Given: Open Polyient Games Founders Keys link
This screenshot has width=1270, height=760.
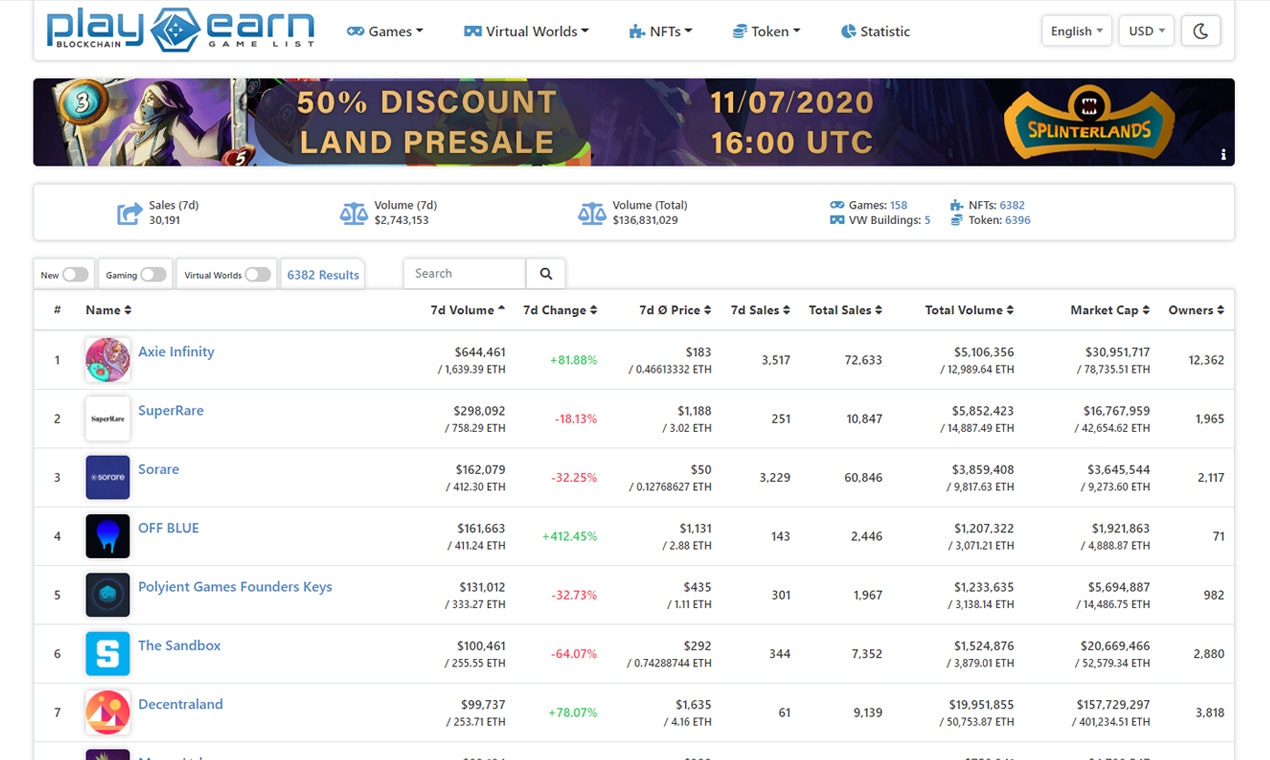Looking at the screenshot, I should pyautogui.click(x=235, y=587).
